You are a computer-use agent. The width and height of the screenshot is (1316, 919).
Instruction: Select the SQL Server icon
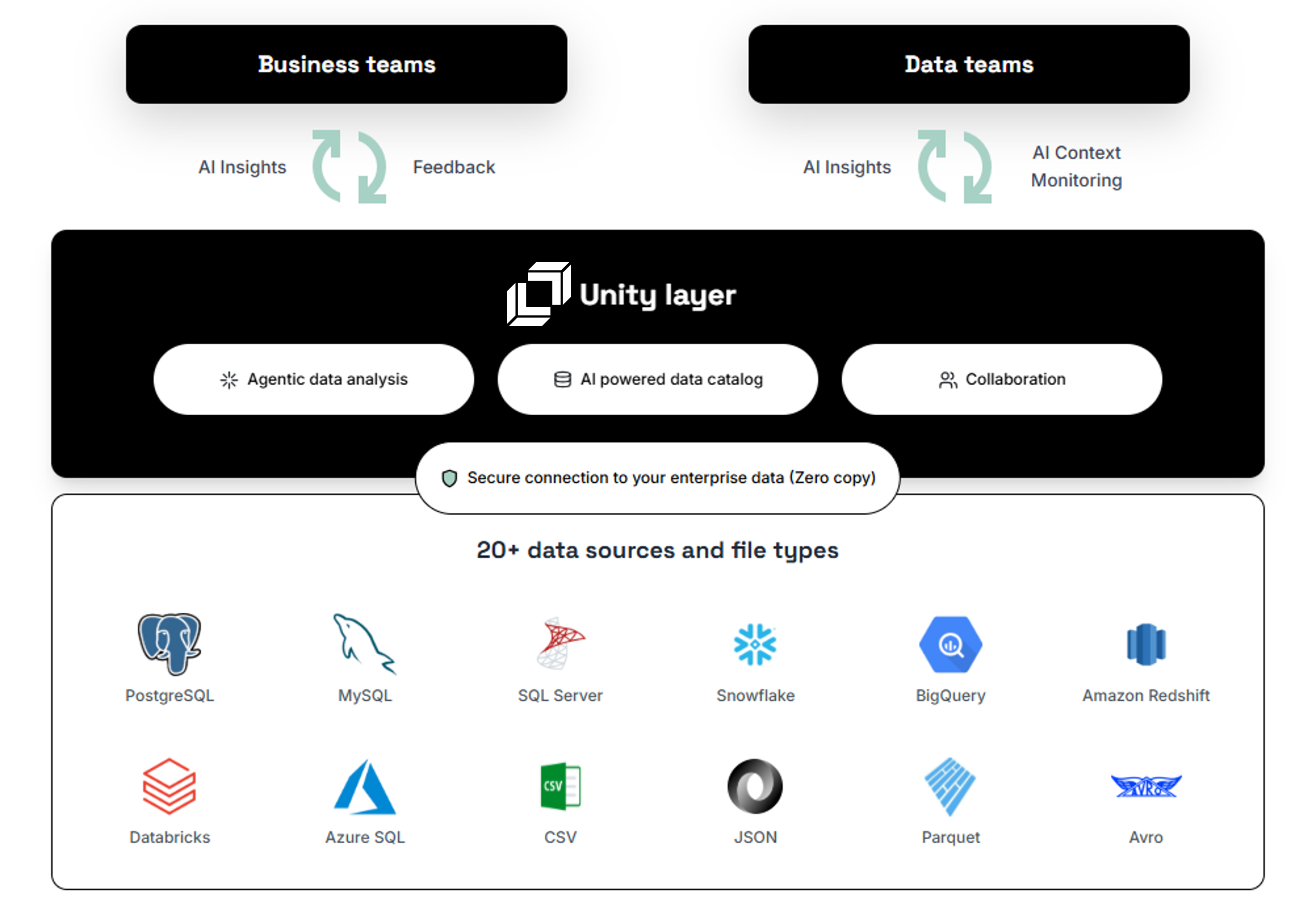click(x=560, y=643)
